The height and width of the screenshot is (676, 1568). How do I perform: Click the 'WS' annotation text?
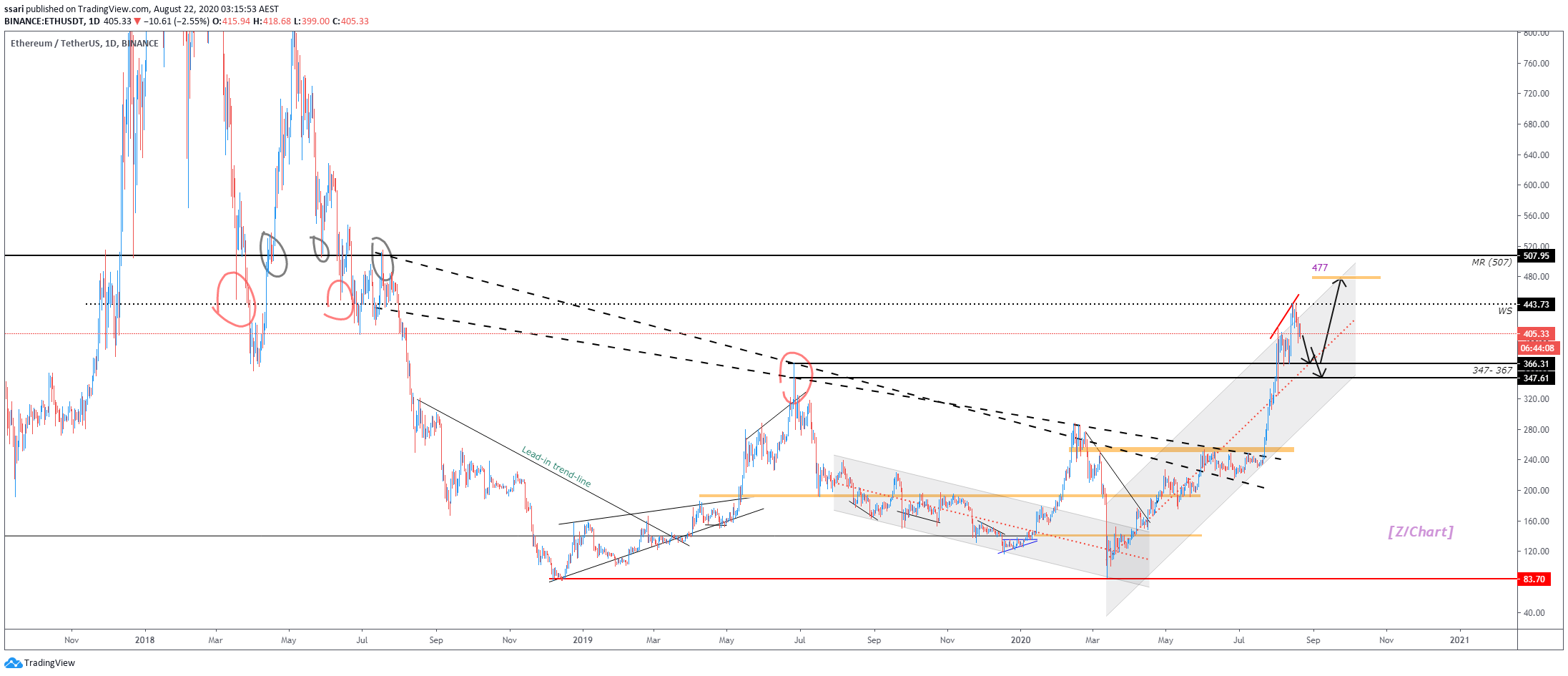(1505, 311)
